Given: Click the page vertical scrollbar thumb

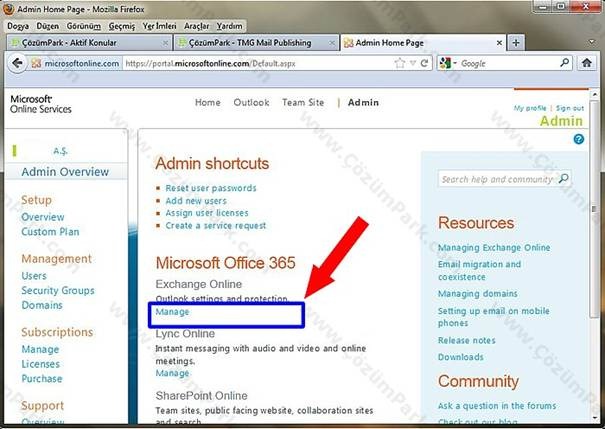Looking at the screenshot, I should pos(594,208).
